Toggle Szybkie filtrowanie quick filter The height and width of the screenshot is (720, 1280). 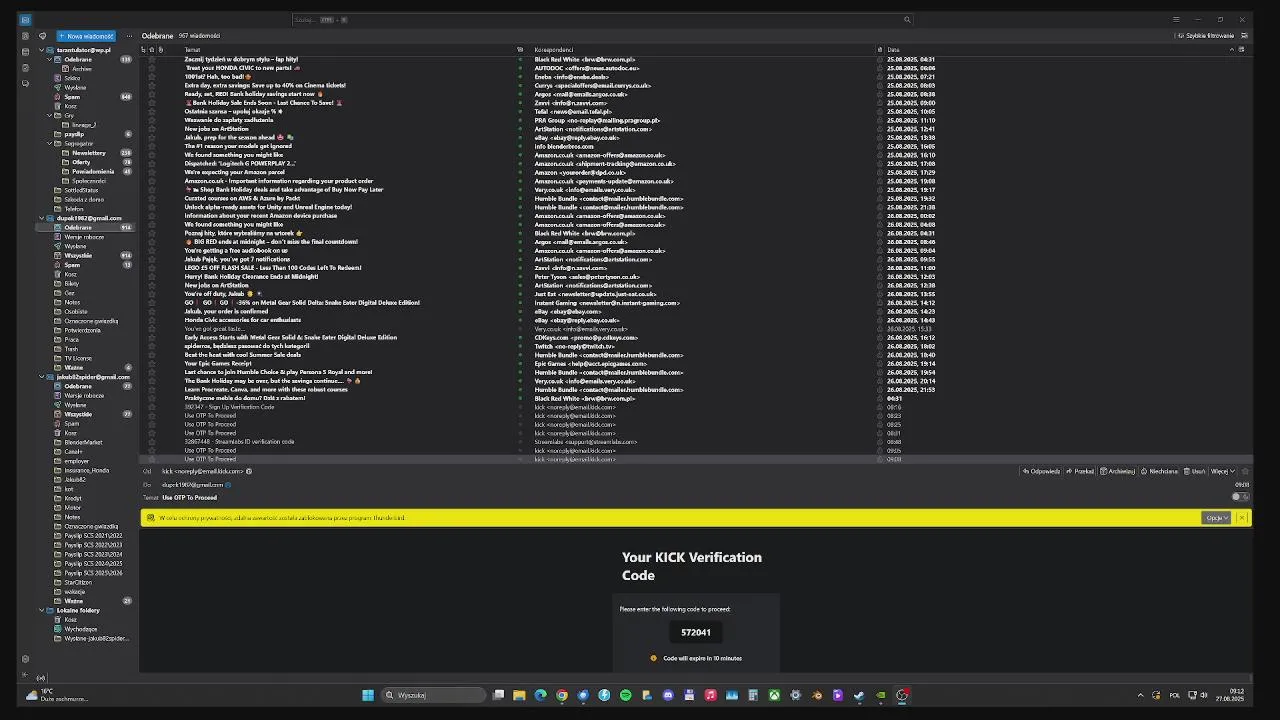coord(1206,36)
